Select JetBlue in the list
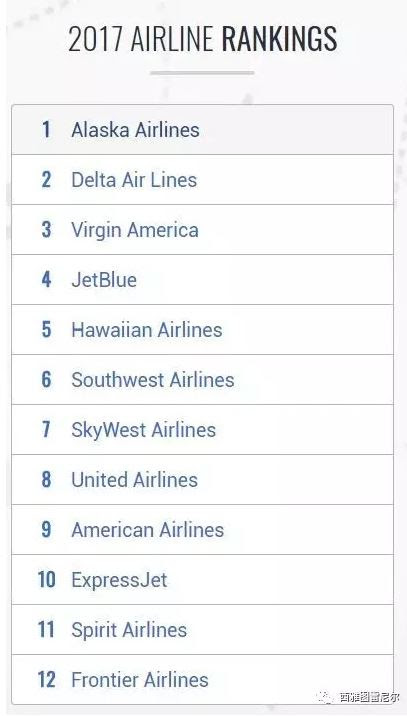The width and height of the screenshot is (407, 716). [x=202, y=279]
